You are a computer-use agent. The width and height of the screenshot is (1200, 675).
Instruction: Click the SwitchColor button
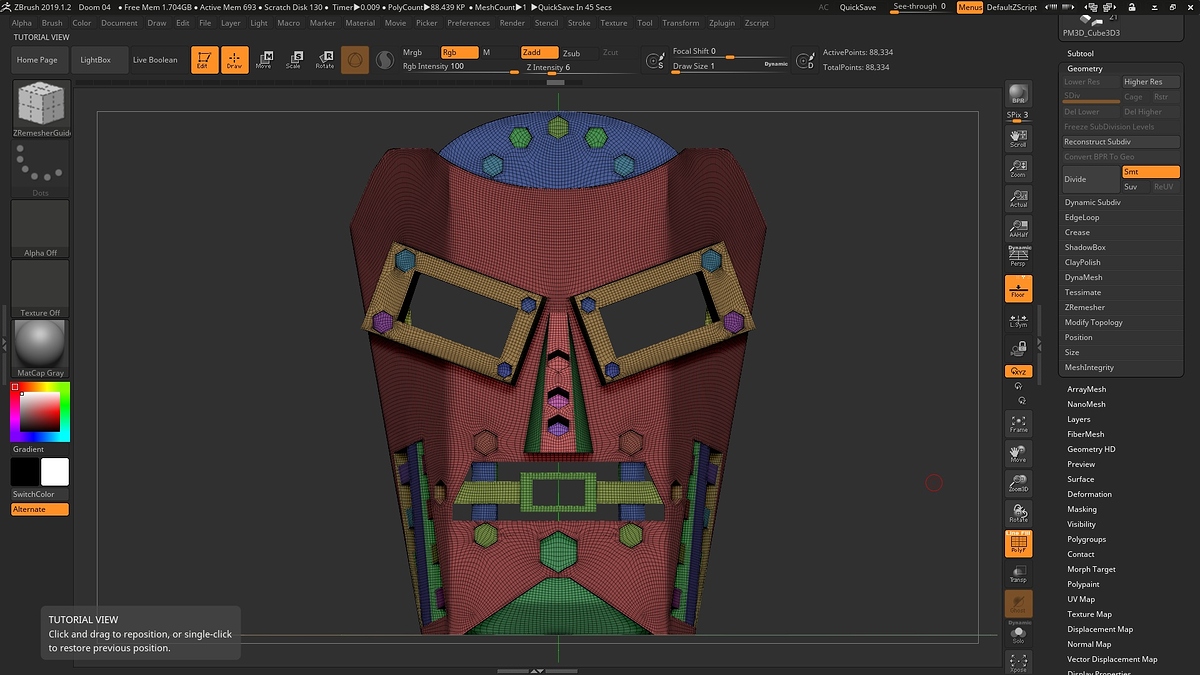click(40, 495)
